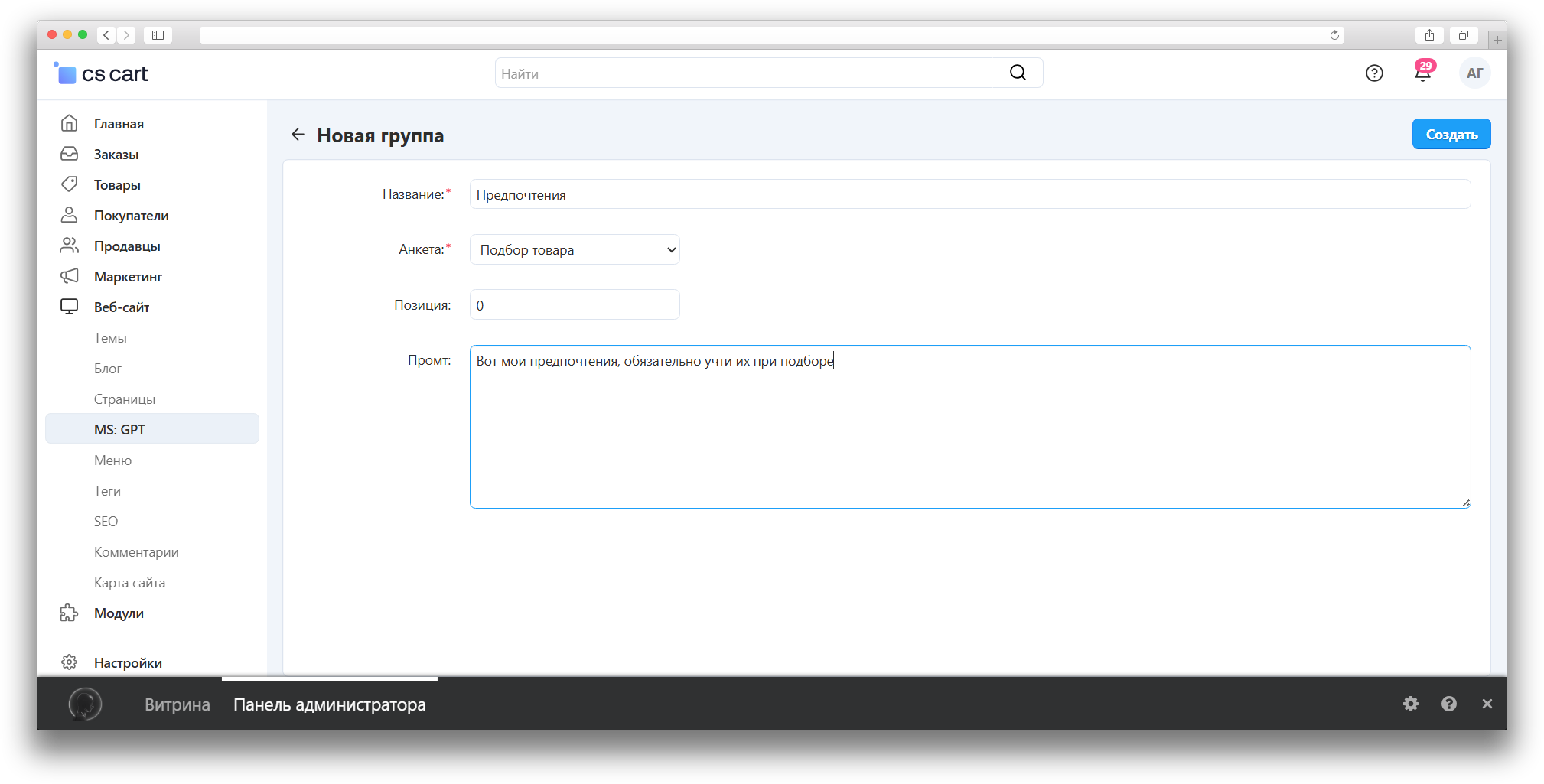Open the Комментарии sidebar link
The width and height of the screenshot is (1544, 784).
click(x=136, y=552)
